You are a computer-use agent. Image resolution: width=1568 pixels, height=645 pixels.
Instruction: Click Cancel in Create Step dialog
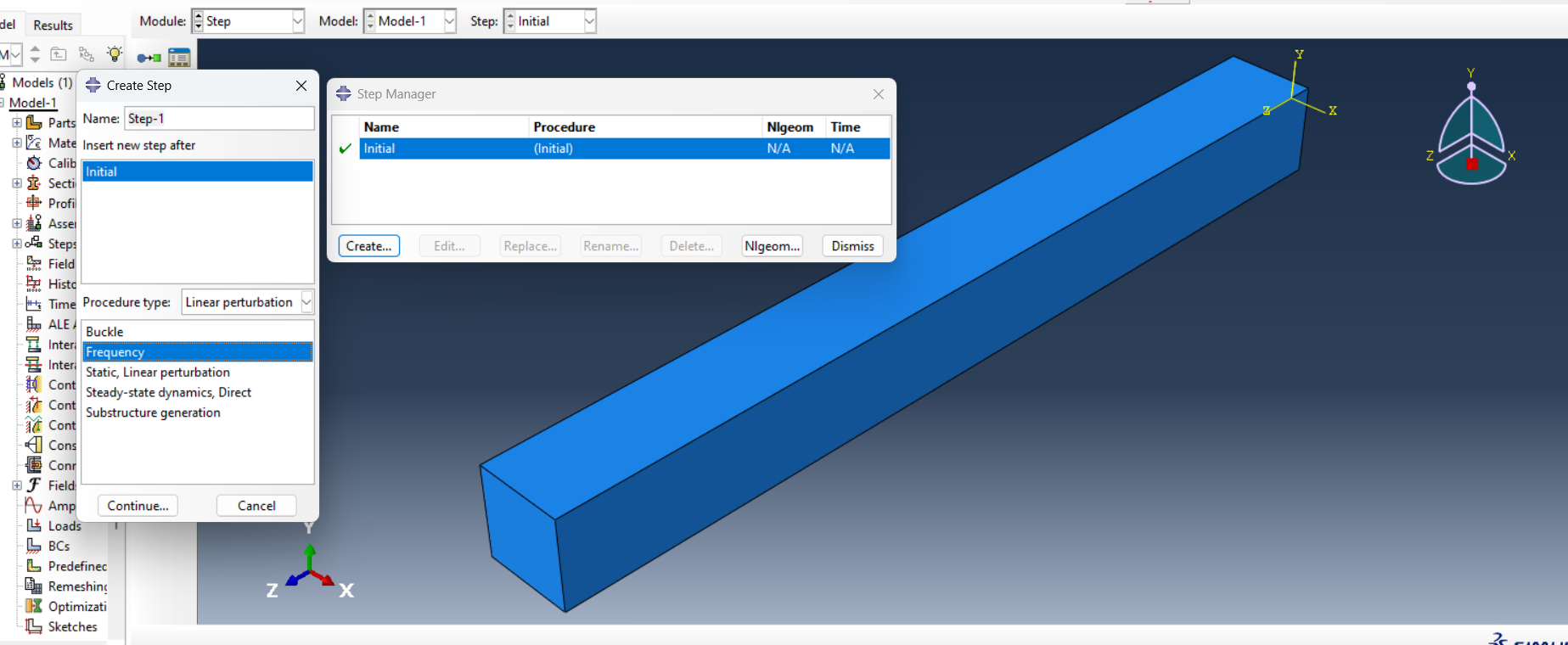tap(256, 506)
